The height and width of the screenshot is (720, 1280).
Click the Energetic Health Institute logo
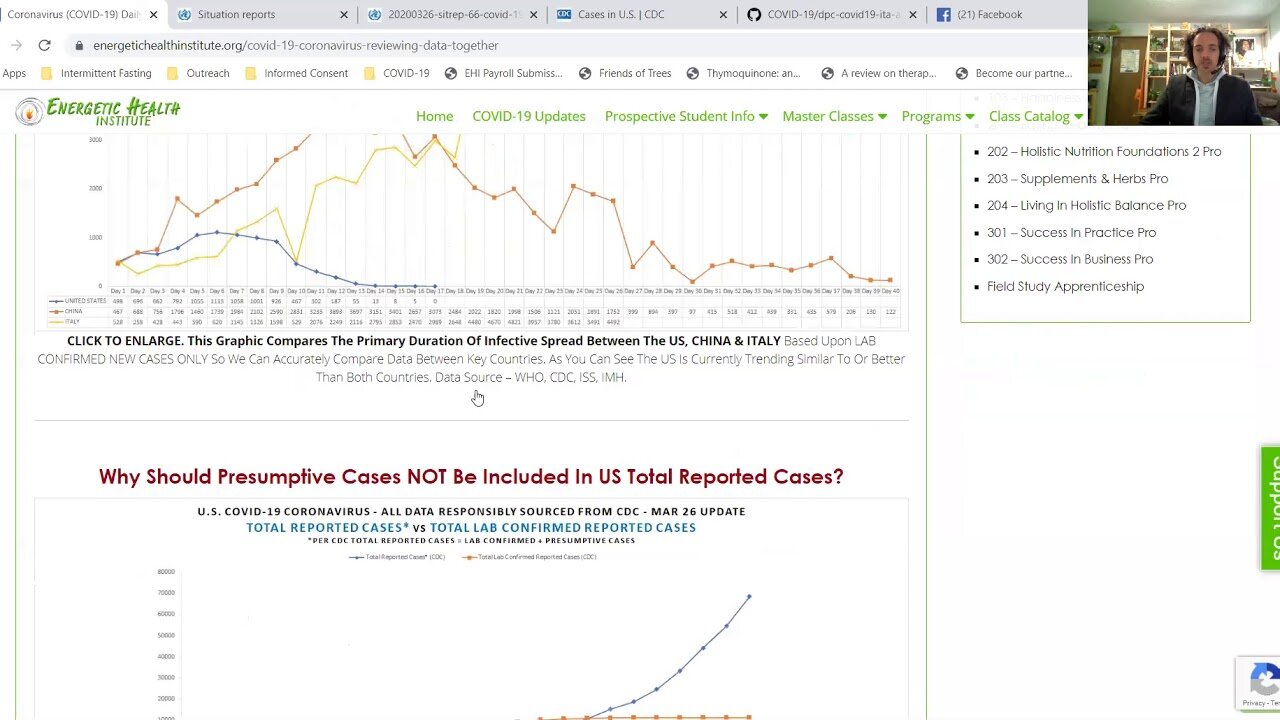[98, 111]
